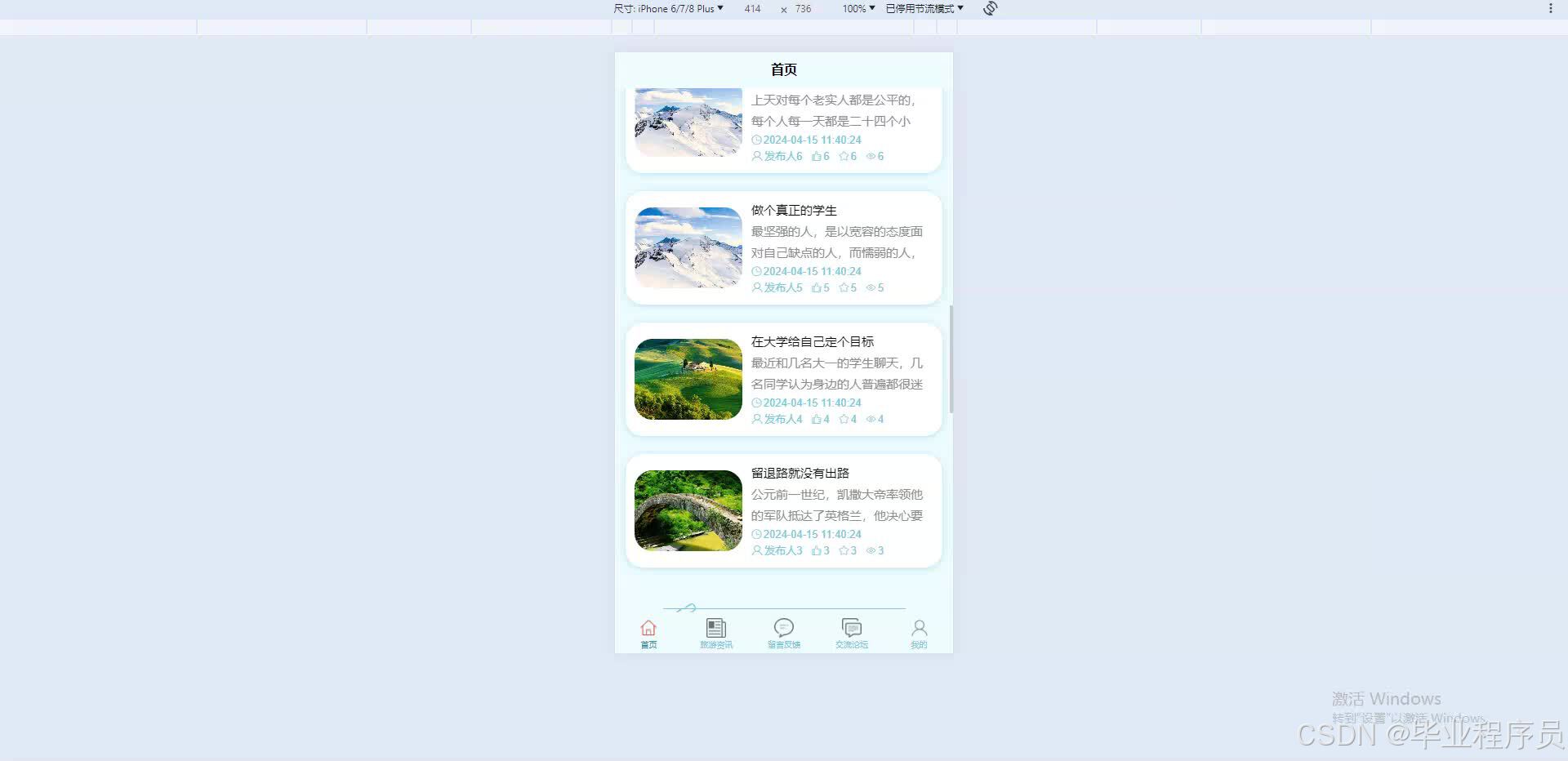
Task: Click thumbs-up icon on 发布人4 card
Action: tap(816, 419)
